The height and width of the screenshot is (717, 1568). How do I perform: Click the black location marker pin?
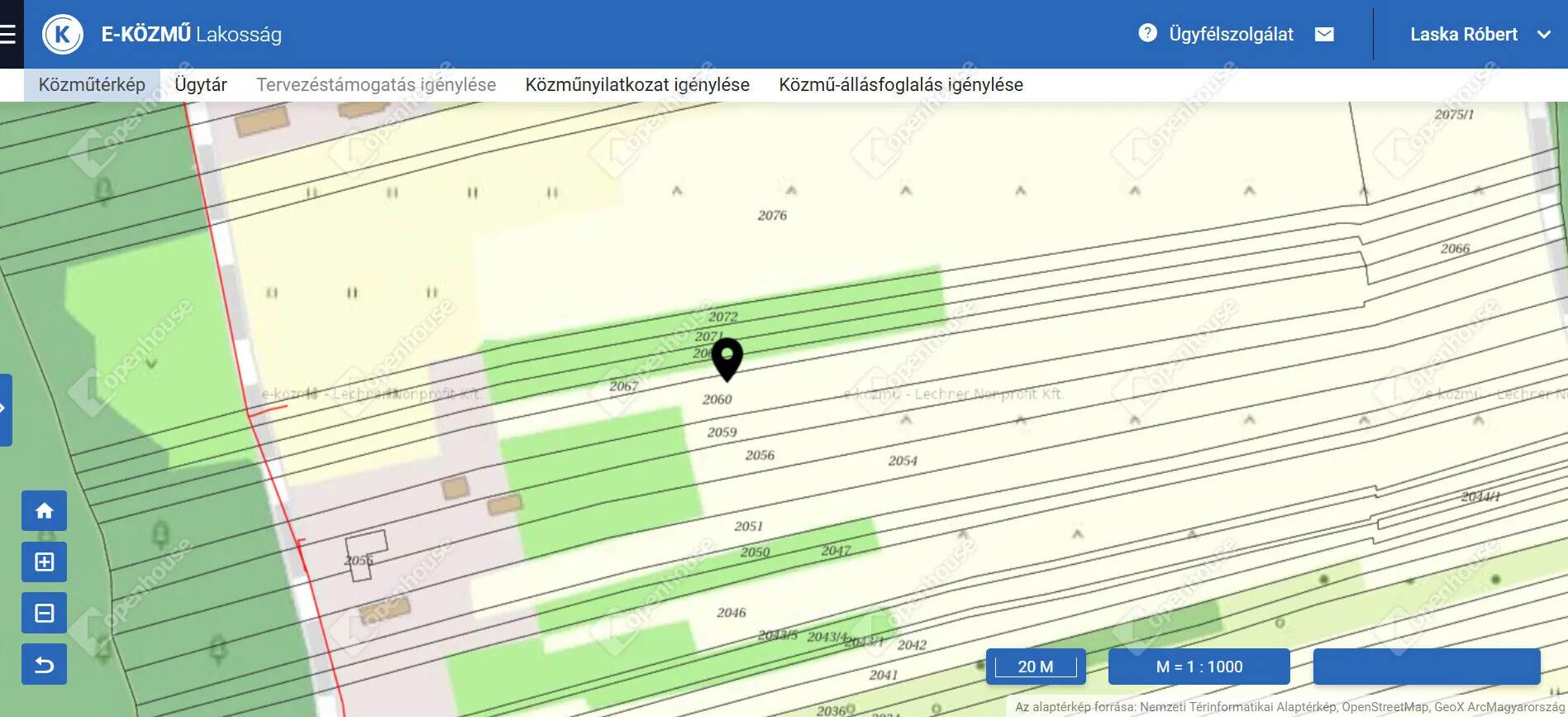coord(727,358)
